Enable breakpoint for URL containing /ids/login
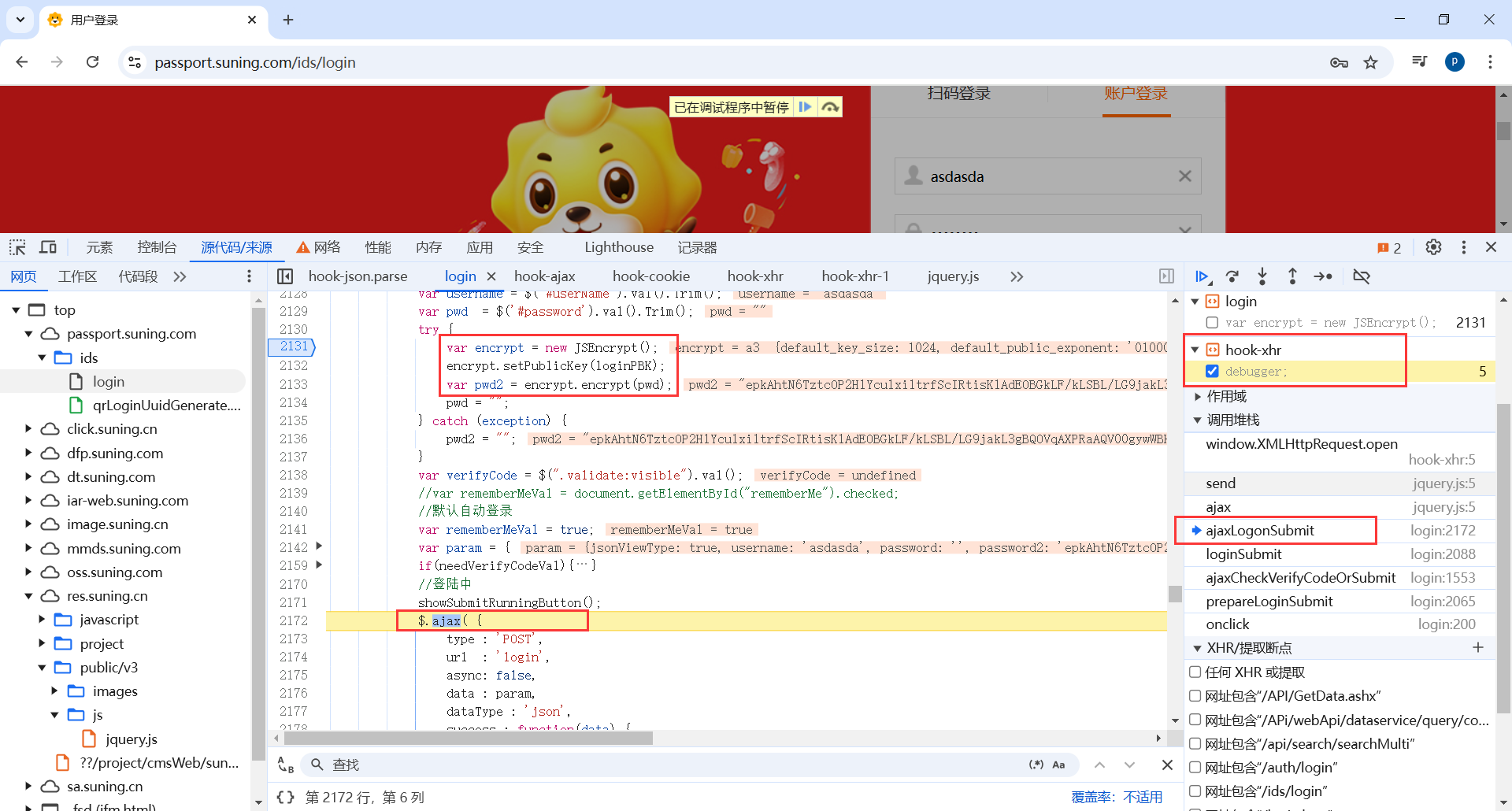This screenshot has width=1512, height=811. [x=1195, y=791]
